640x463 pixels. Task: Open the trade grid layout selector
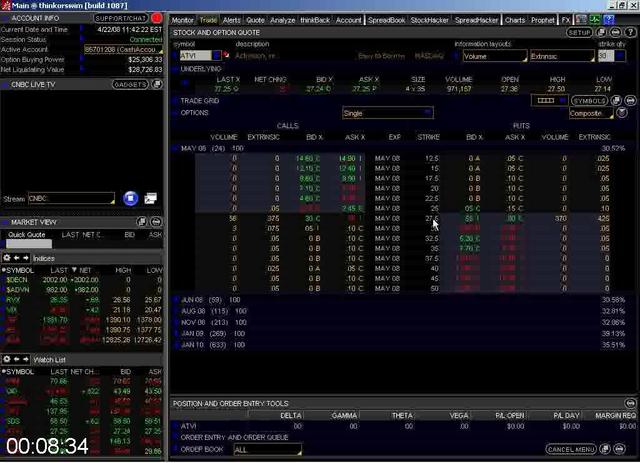point(549,100)
